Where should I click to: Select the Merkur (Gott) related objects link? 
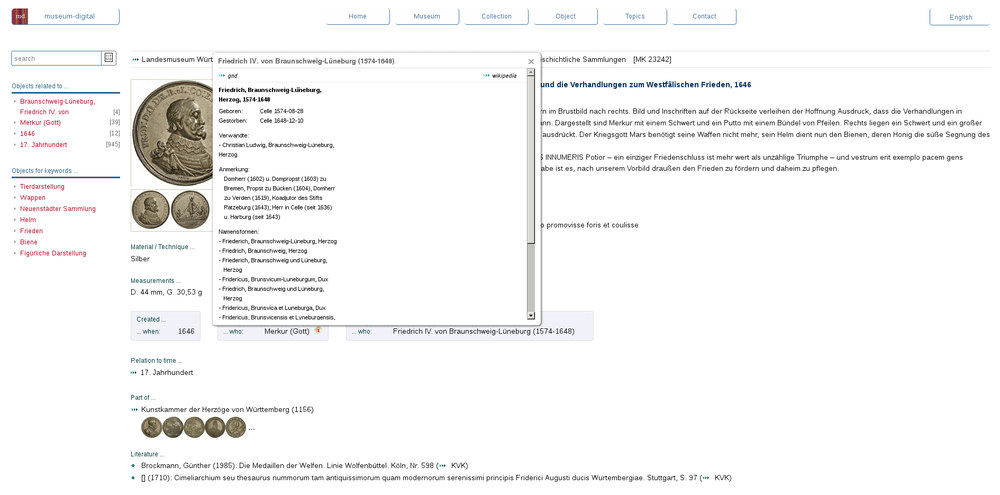tap(40, 122)
